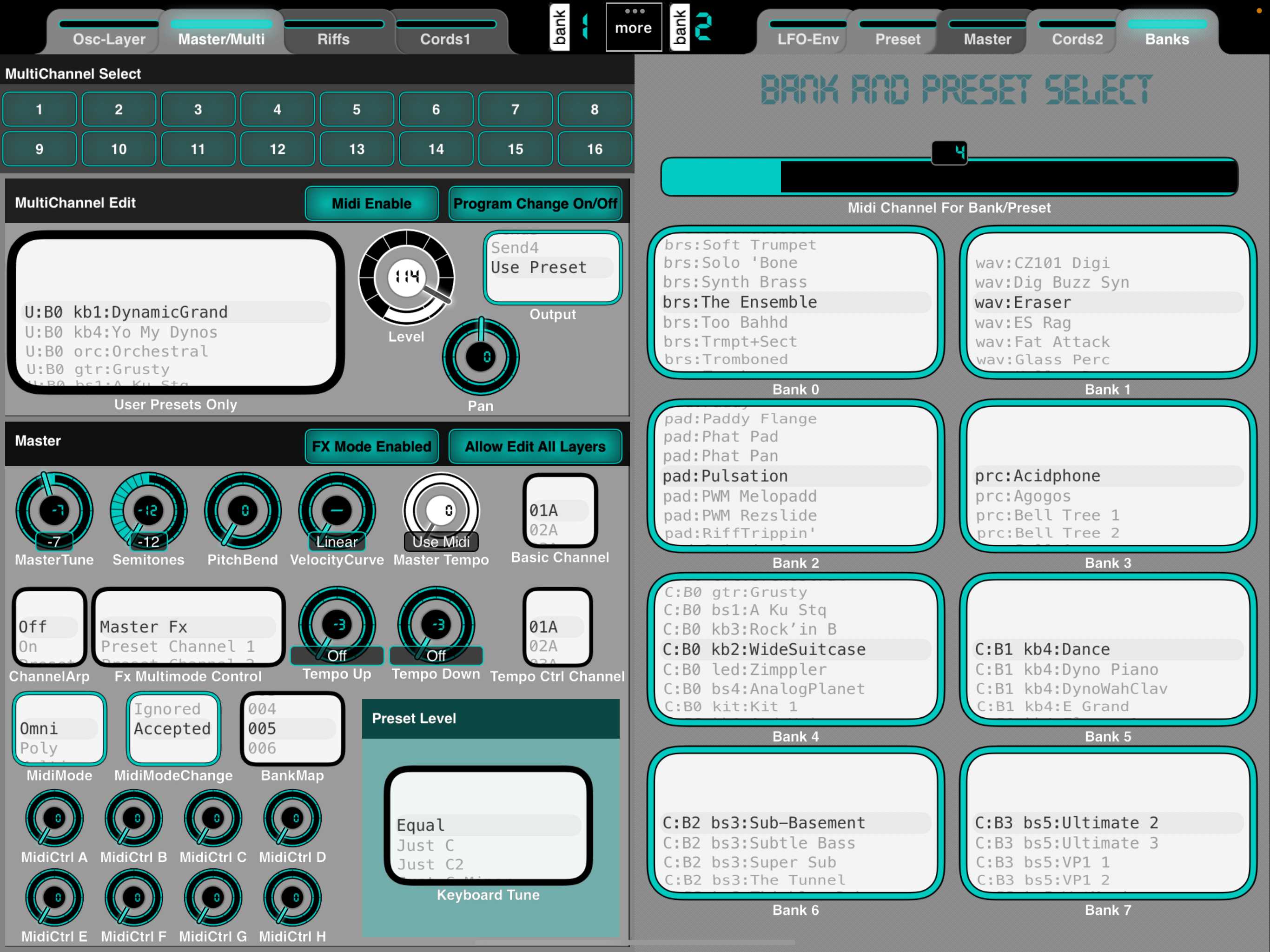This screenshot has width=1270, height=952.
Task: Open the more menu between banks
Action: tap(633, 27)
